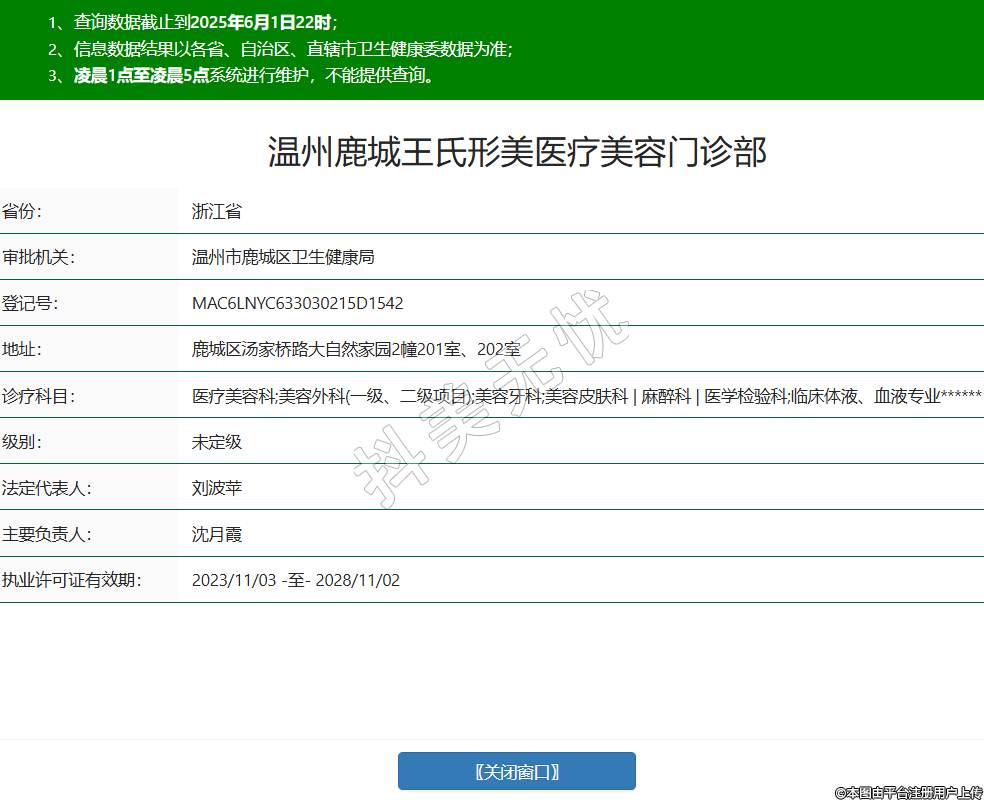
Task: Click the registration number MAC6LNYC633030215D1542
Action: pyautogui.click(x=297, y=303)
